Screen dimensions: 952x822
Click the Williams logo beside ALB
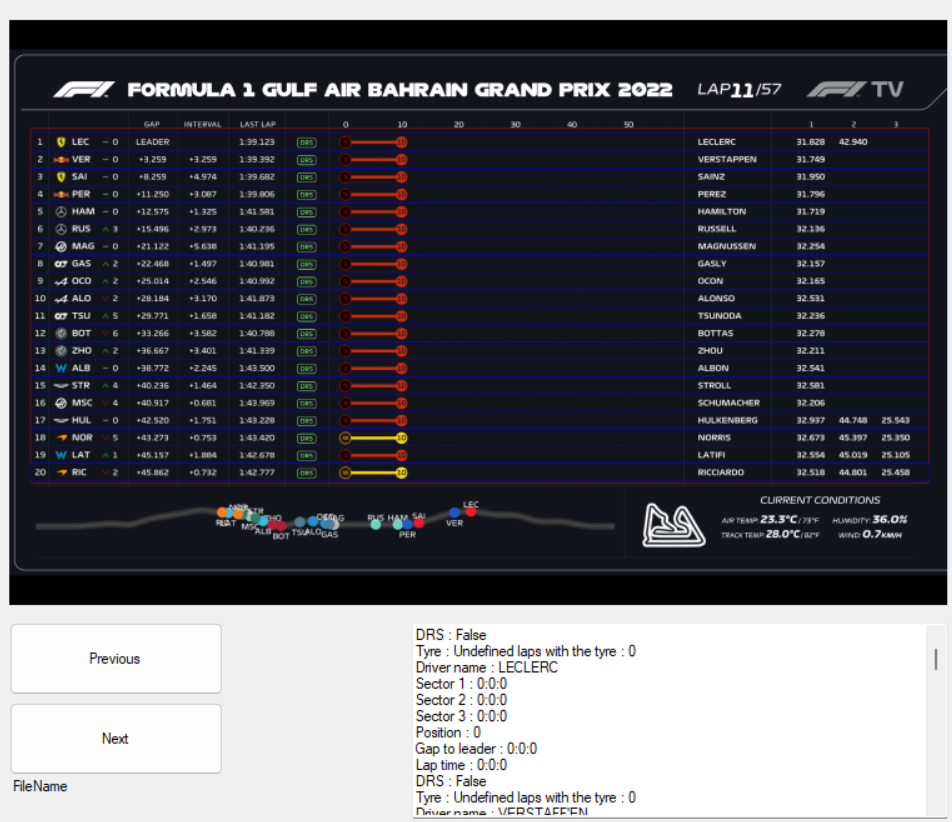61,368
